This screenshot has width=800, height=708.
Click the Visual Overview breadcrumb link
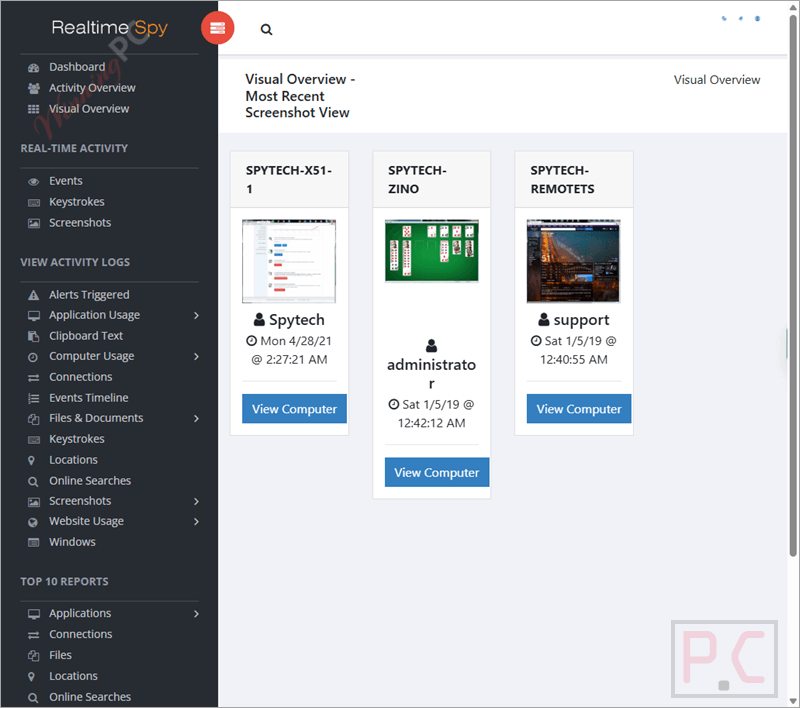716,80
